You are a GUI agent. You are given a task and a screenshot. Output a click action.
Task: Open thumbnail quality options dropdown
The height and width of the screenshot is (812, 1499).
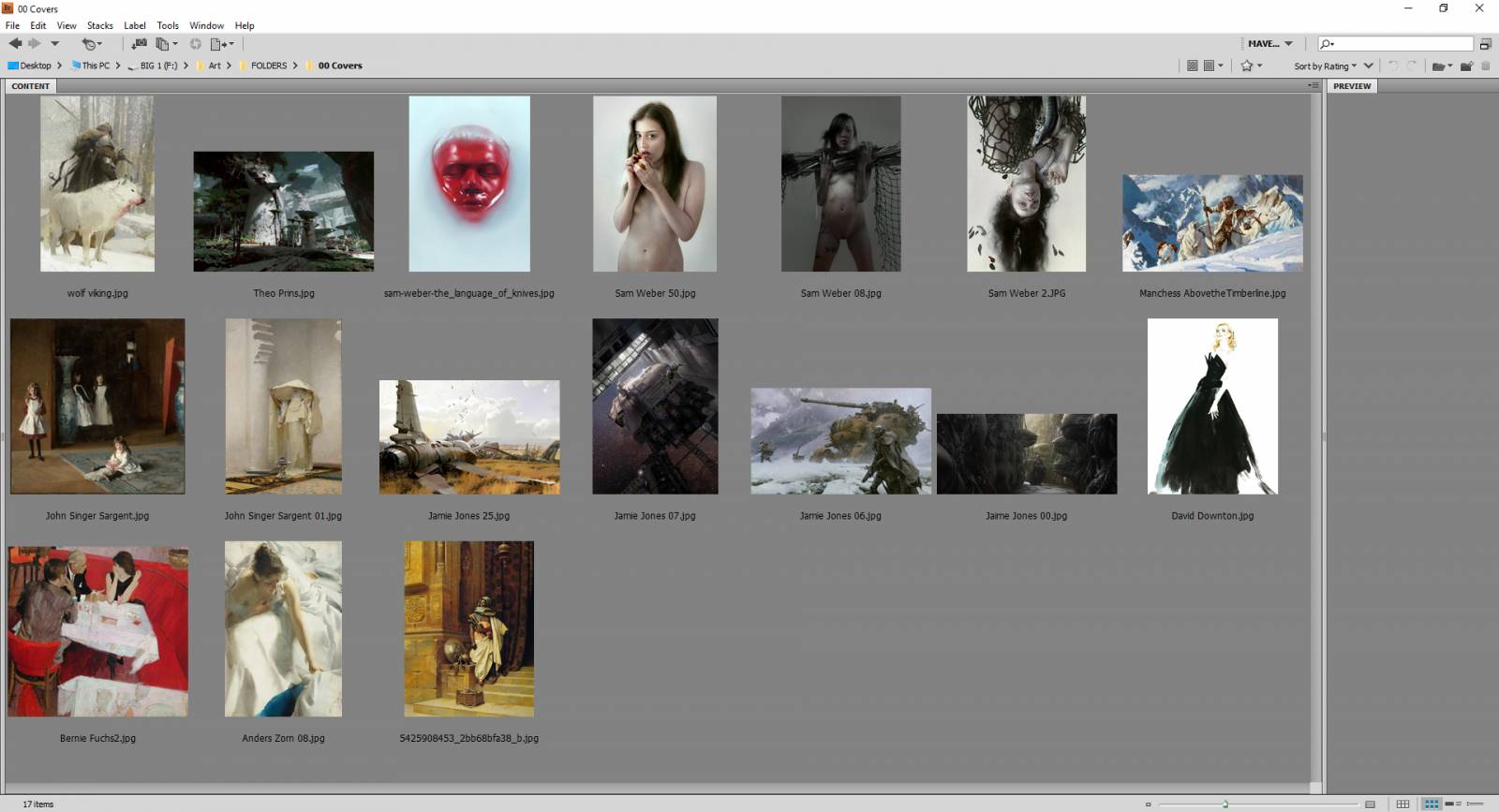(1213, 66)
